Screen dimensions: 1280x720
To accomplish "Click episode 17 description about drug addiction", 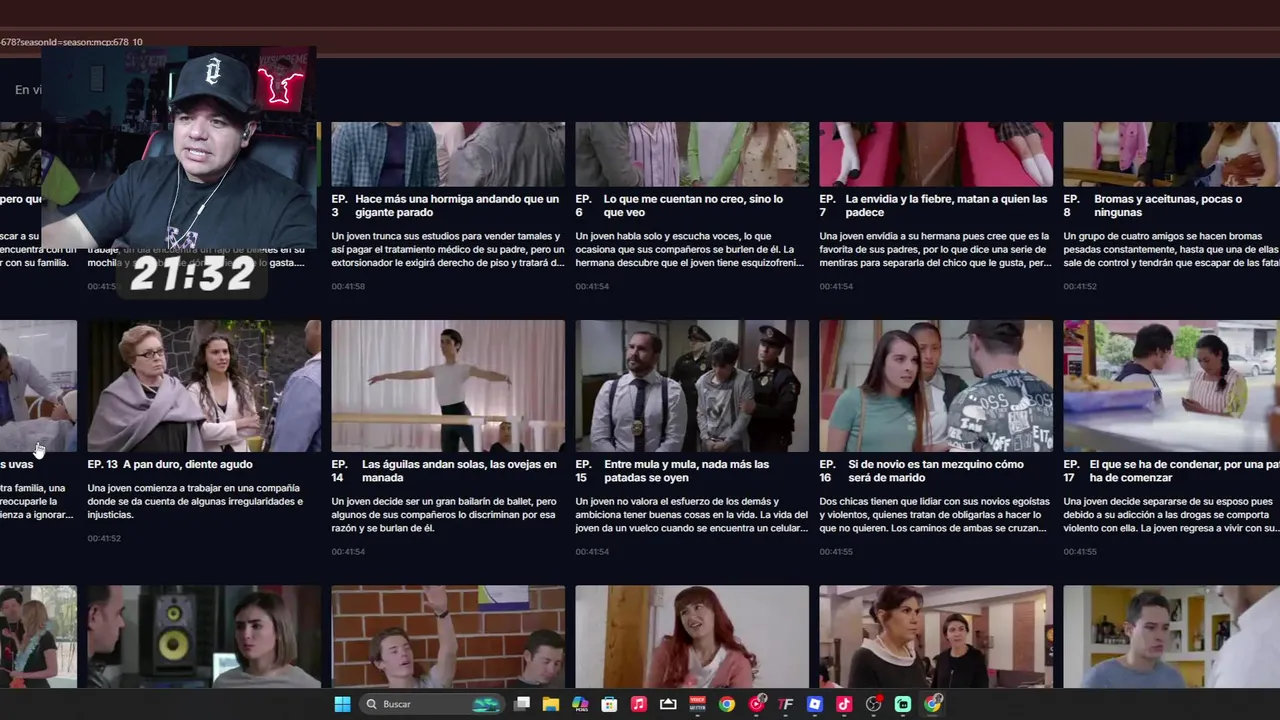I will (x=1171, y=515).
